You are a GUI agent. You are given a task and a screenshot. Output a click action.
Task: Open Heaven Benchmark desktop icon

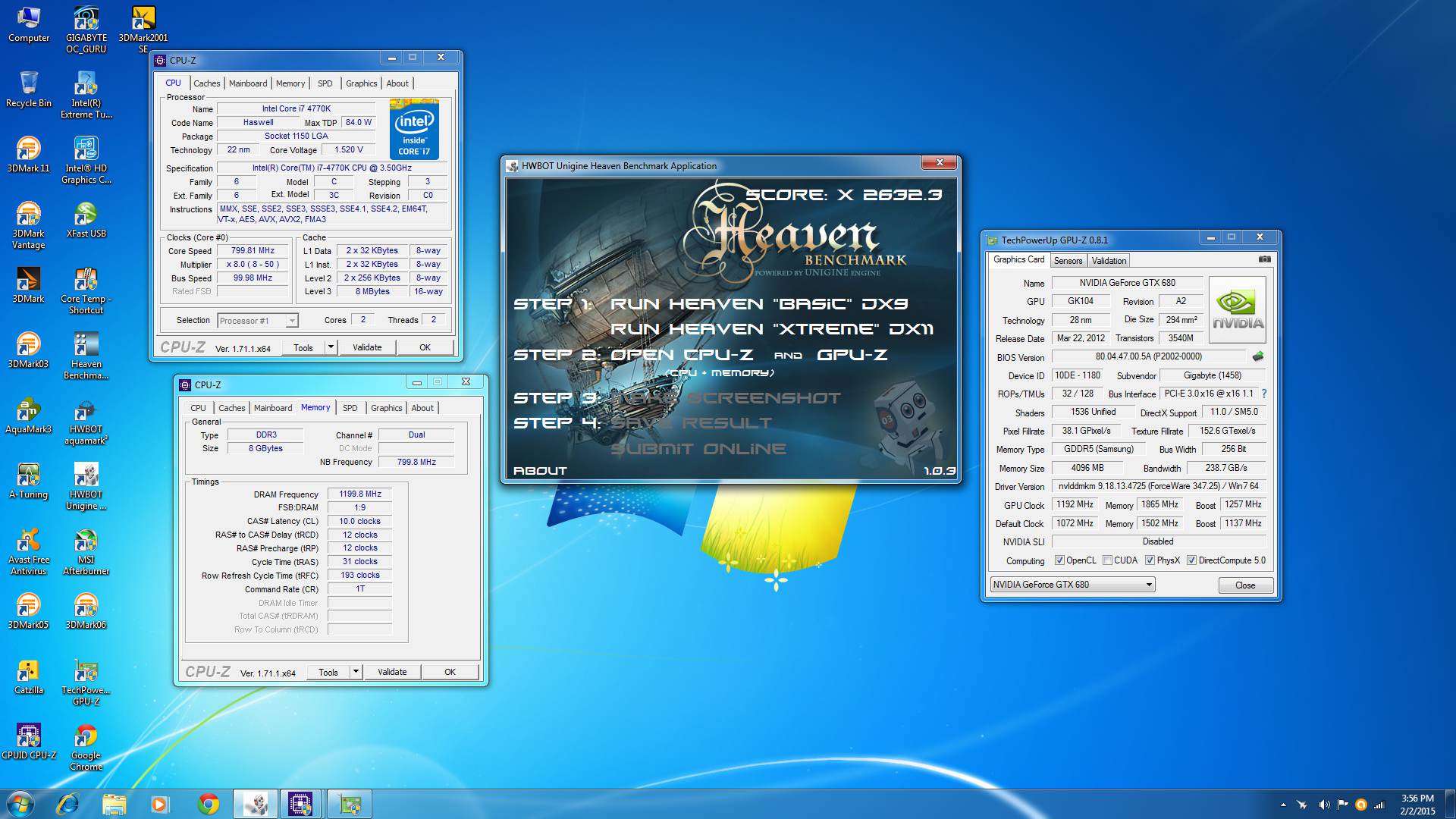[x=86, y=356]
